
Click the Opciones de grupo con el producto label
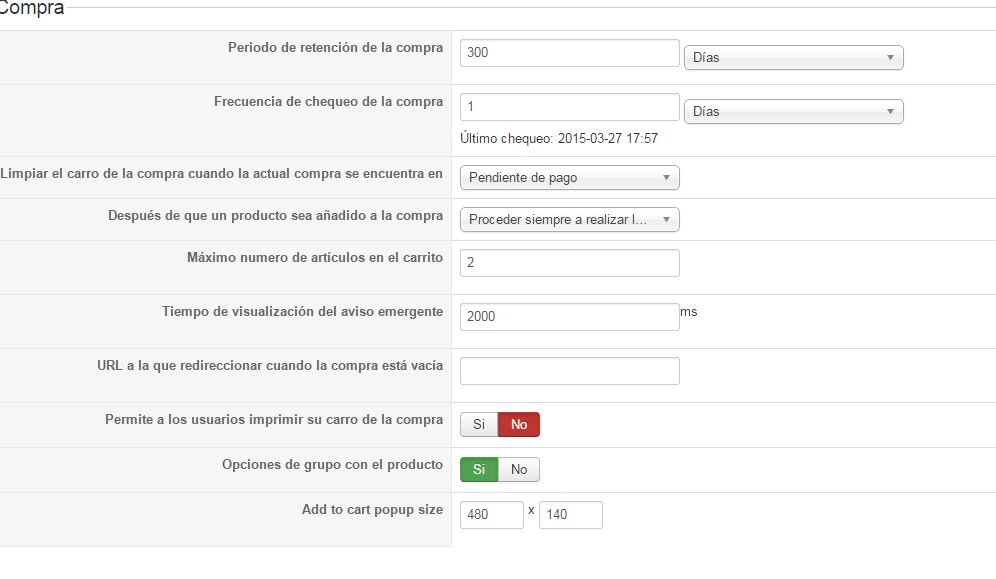point(332,465)
